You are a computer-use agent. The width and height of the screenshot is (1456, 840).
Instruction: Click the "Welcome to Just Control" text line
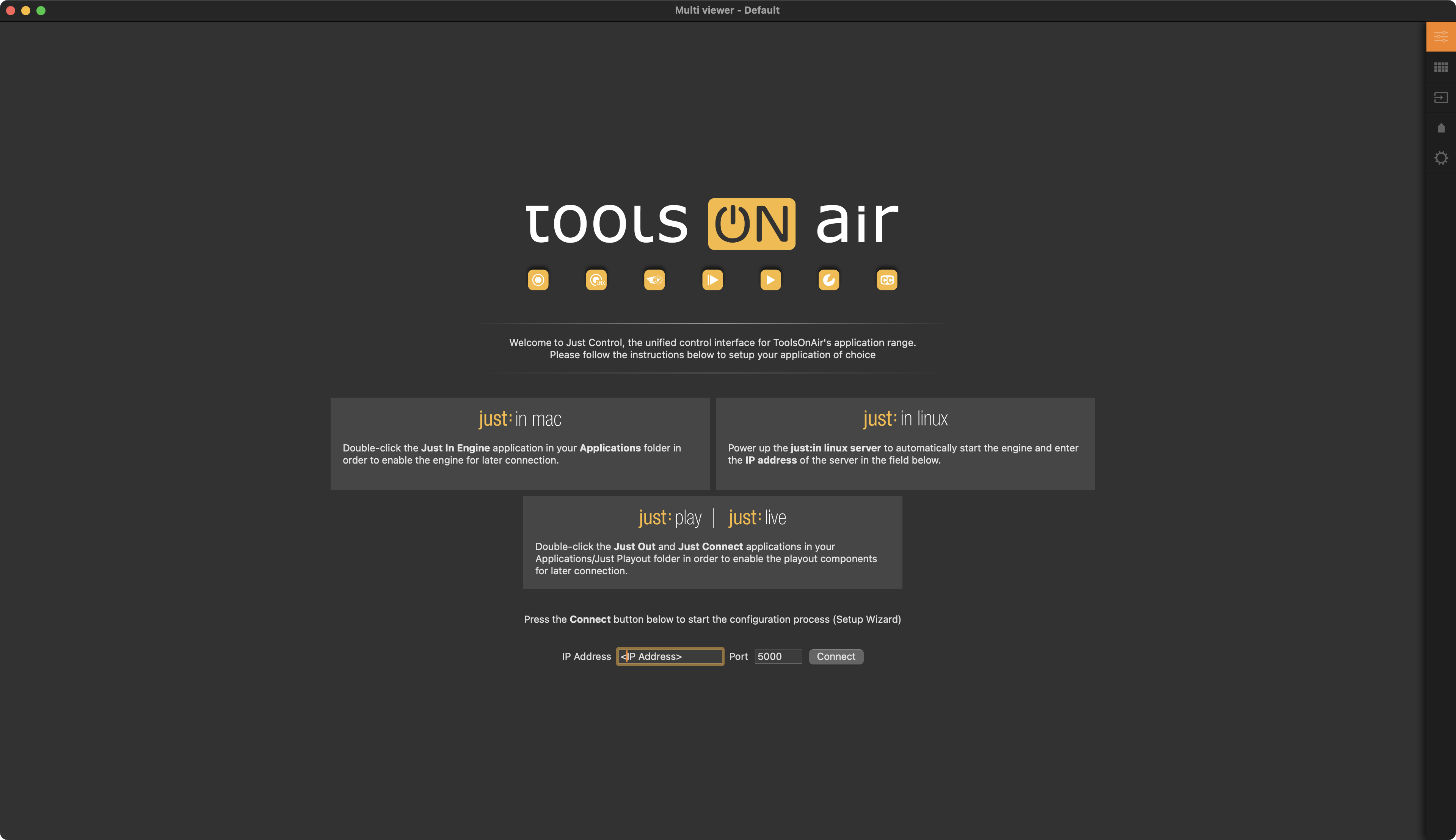click(x=712, y=343)
